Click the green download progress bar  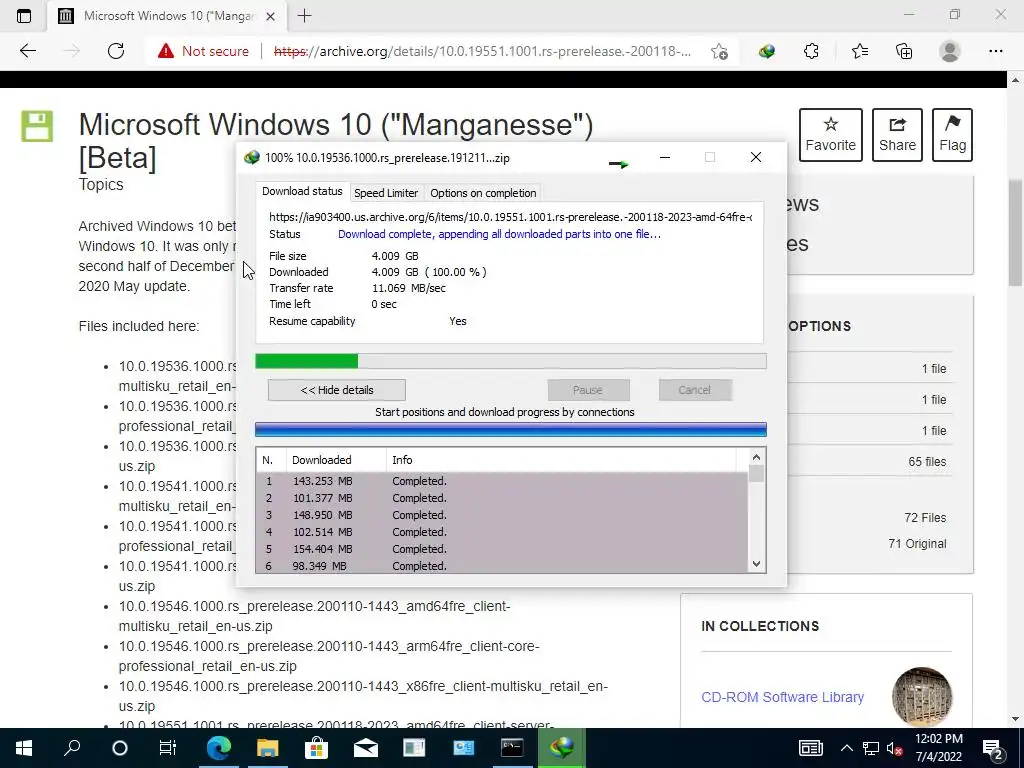click(x=511, y=361)
